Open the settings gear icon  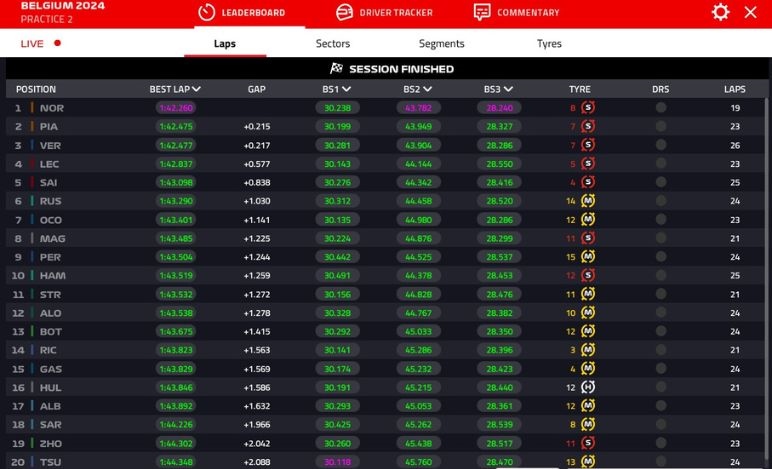(x=720, y=12)
